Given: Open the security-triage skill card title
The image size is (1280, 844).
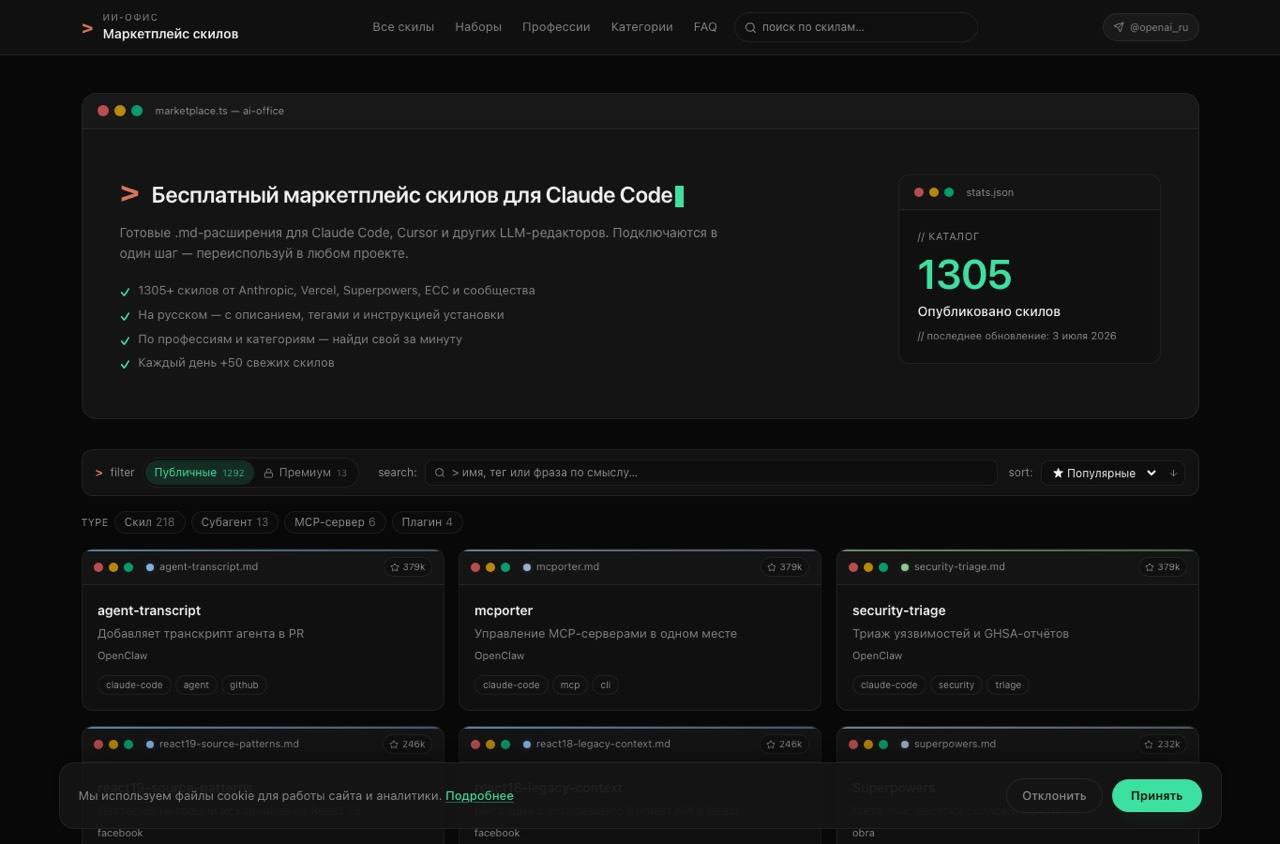Looking at the screenshot, I should click(899, 611).
